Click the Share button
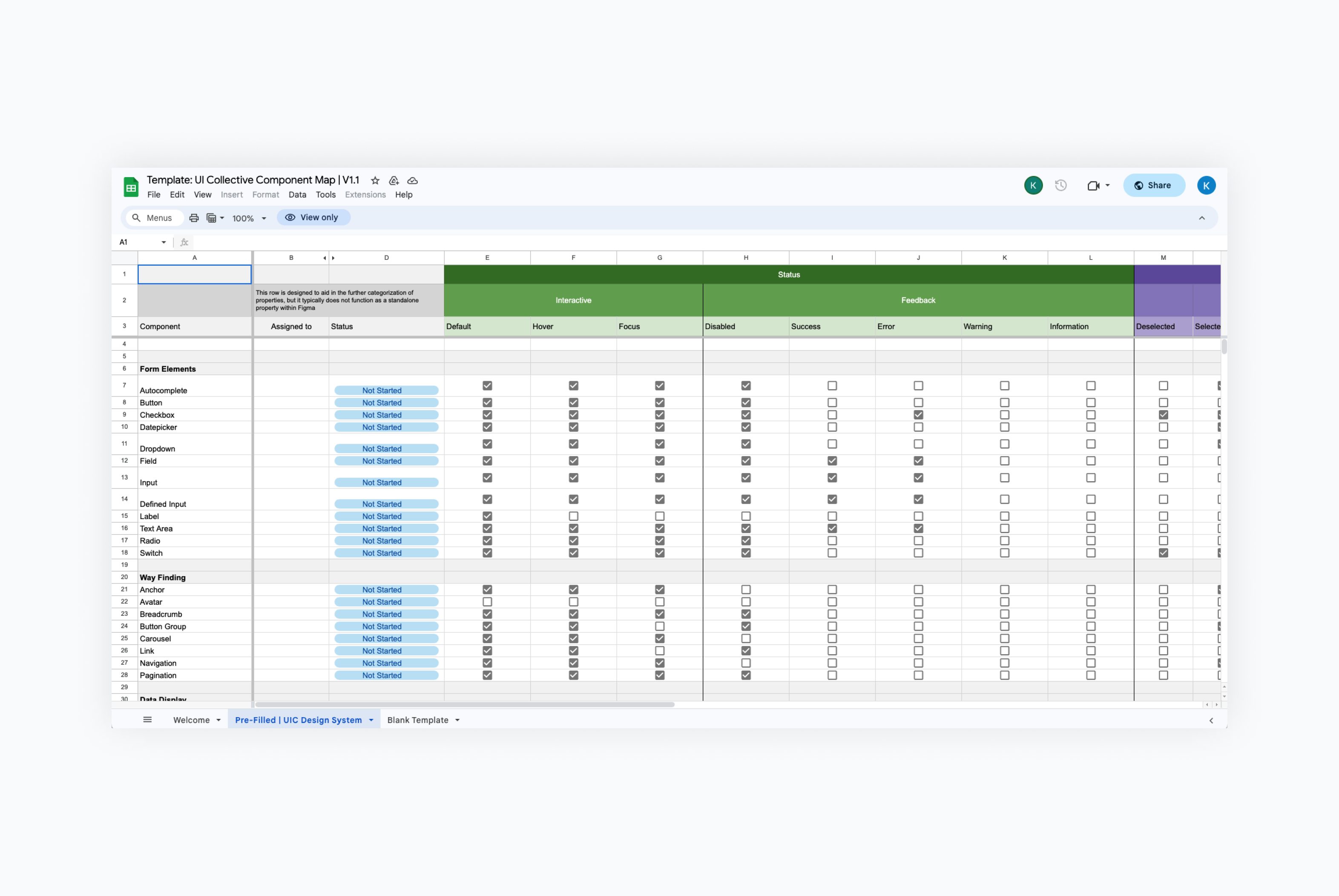1339x896 pixels. click(1153, 185)
